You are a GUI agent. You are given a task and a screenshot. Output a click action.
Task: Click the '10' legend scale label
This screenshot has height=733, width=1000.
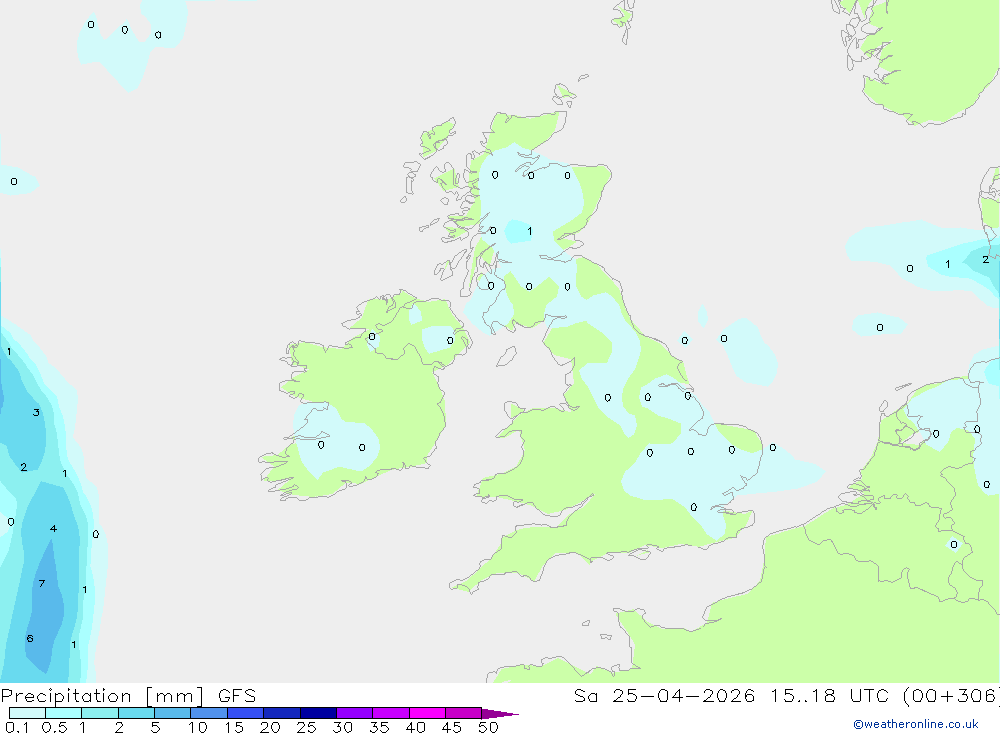point(198,727)
